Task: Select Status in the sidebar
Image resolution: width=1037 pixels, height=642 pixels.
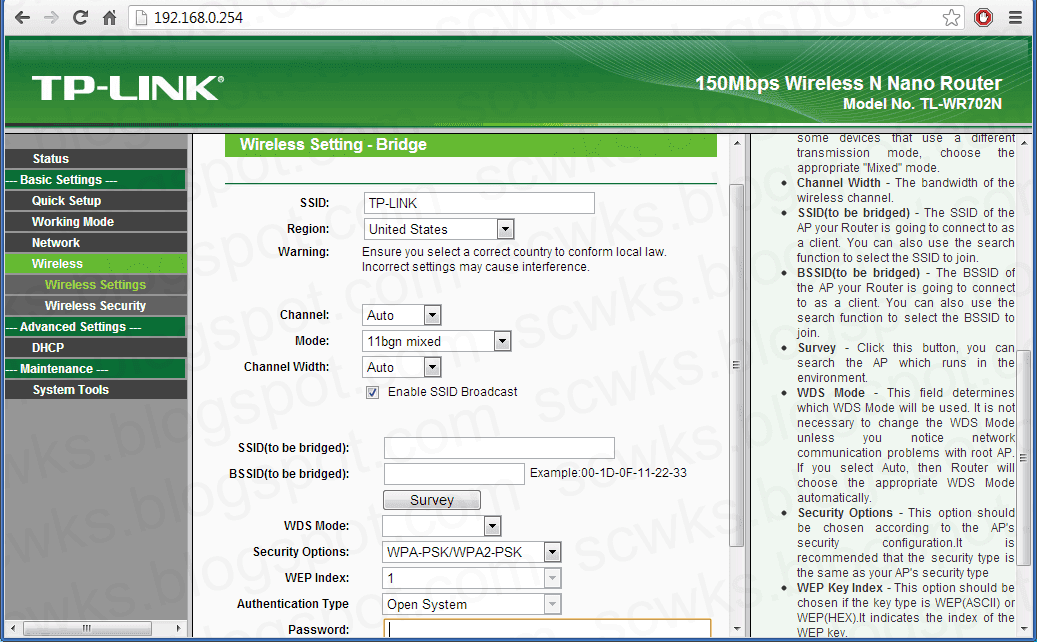Action: click(x=95, y=158)
